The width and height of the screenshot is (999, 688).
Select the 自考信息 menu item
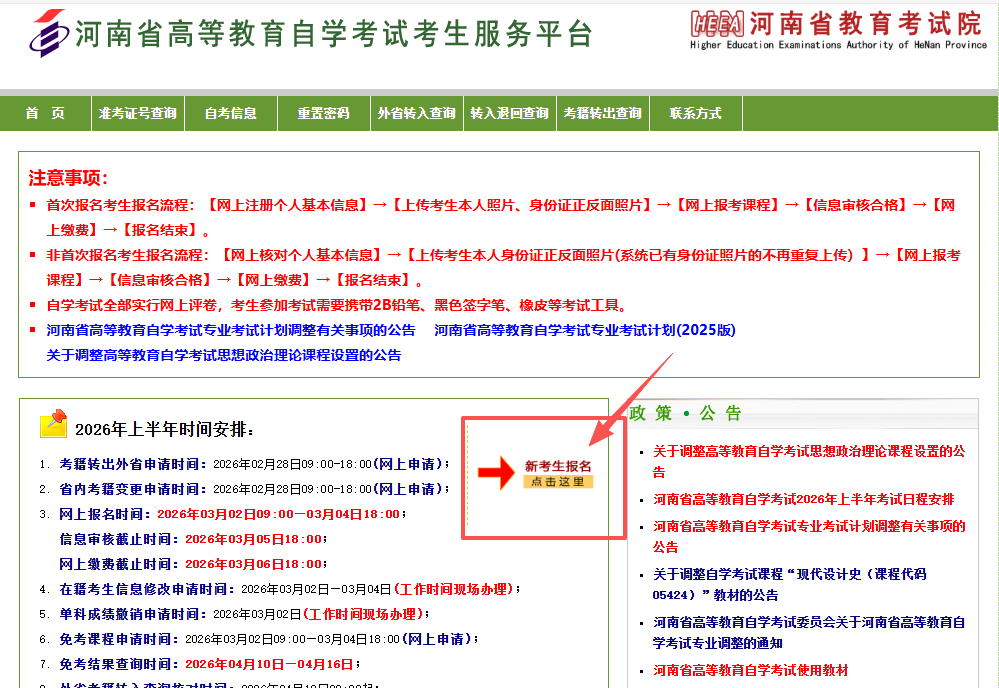click(x=231, y=113)
